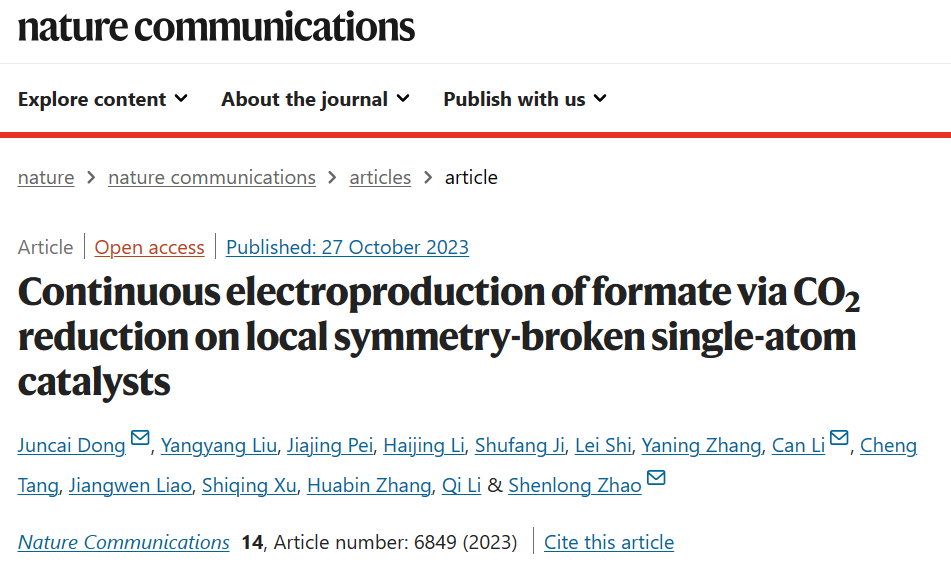Click the Published: 27 October 2023 link
This screenshot has height=564, width=951.
tap(348, 247)
